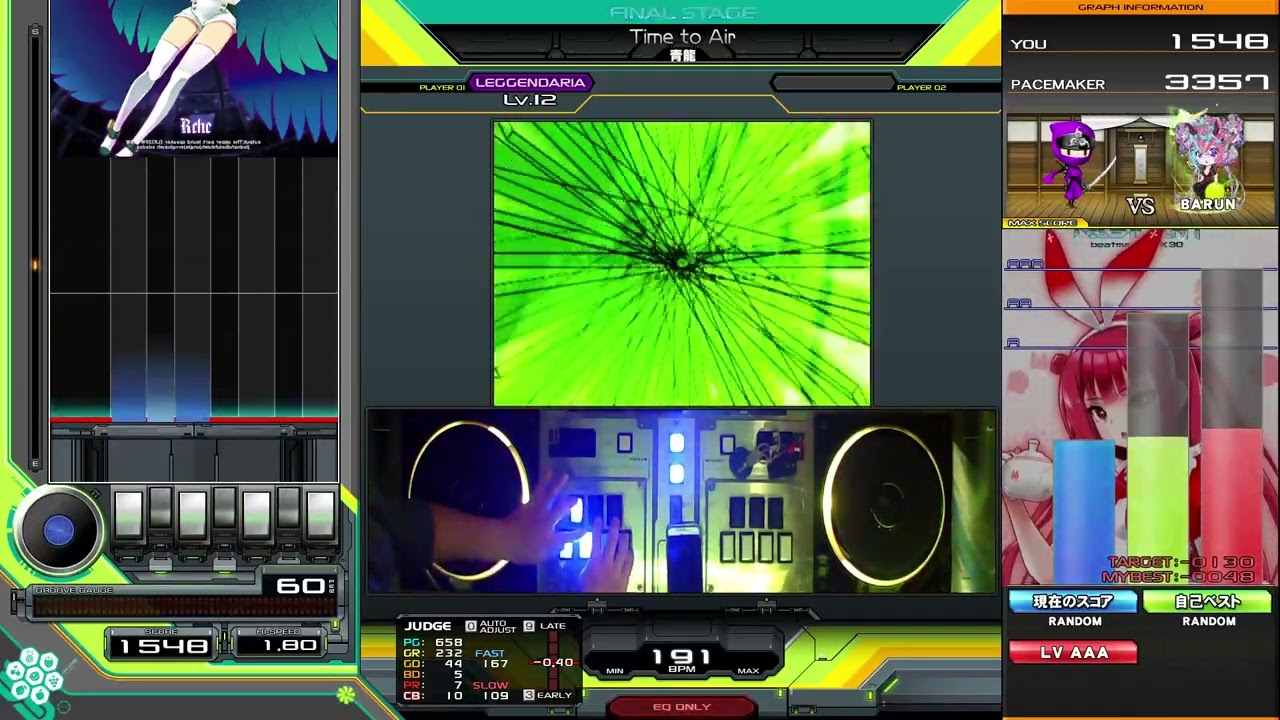The width and height of the screenshot is (1280, 720).
Task: Click the blue current score graph bar
Action: tap(1083, 510)
